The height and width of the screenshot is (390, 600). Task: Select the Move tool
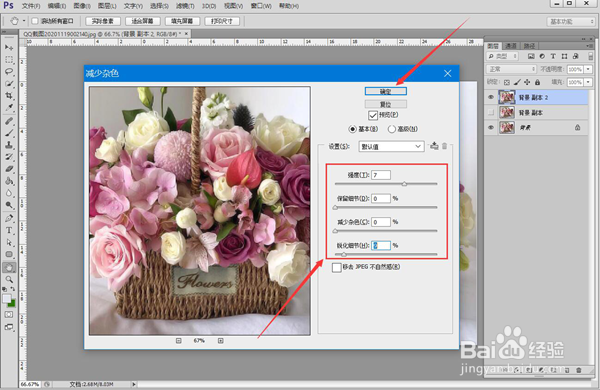9,47
